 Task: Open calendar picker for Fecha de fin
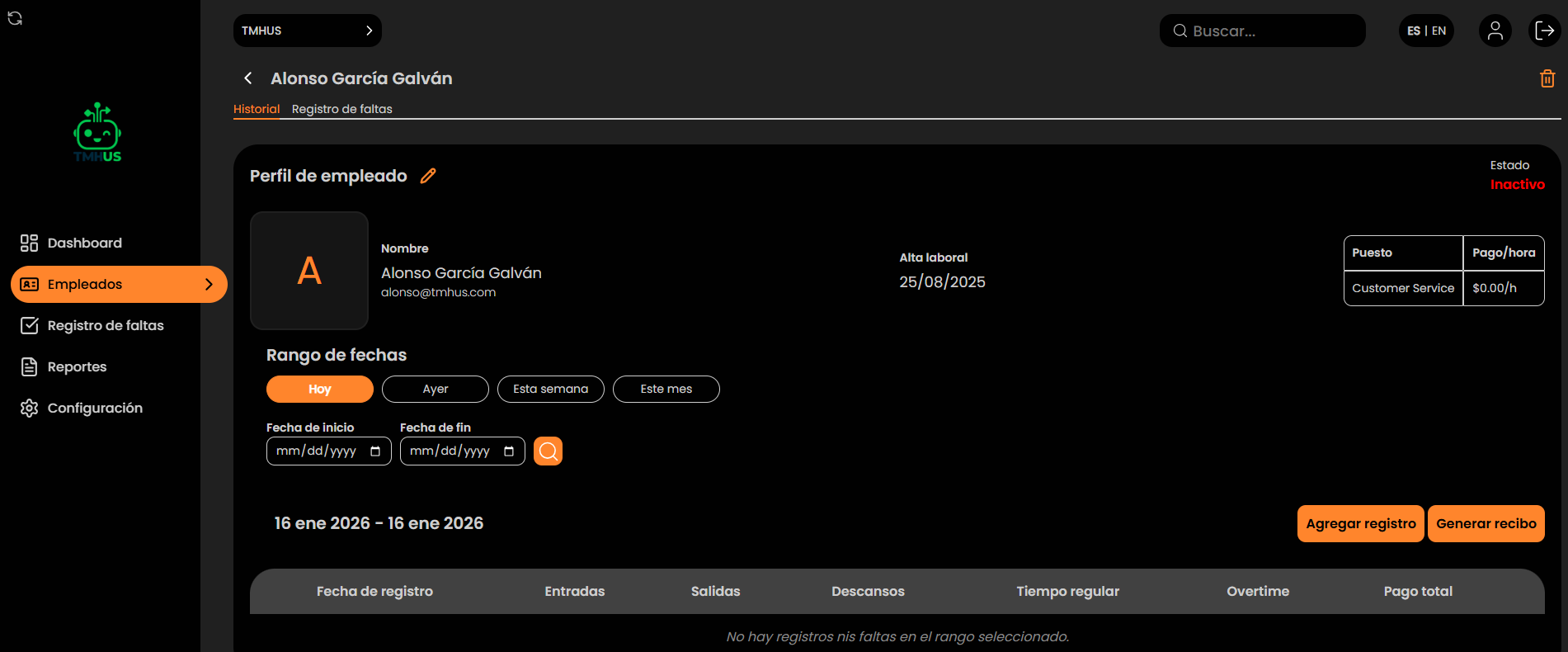tap(509, 451)
